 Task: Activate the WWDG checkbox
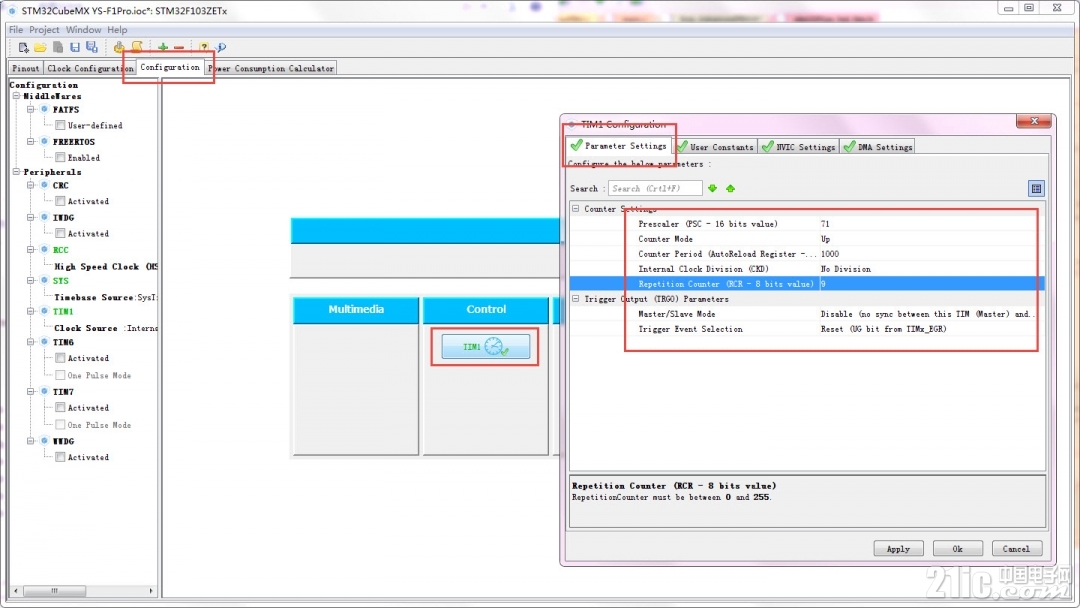pyautogui.click(x=61, y=457)
